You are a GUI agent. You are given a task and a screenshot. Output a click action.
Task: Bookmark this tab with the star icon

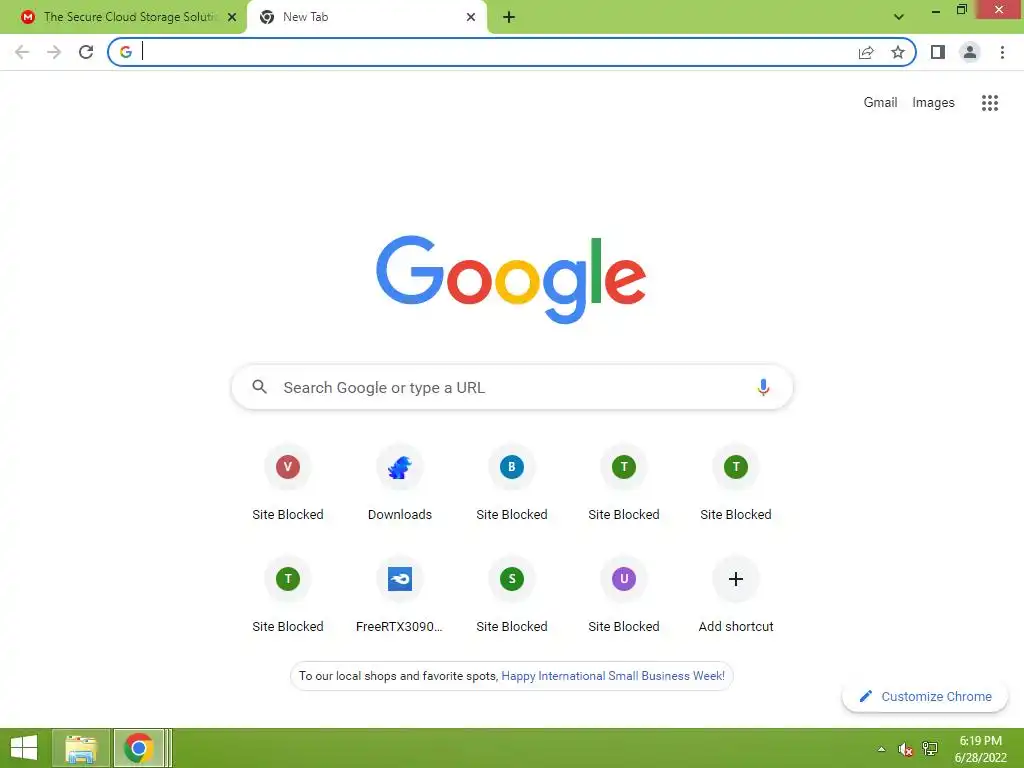(898, 52)
